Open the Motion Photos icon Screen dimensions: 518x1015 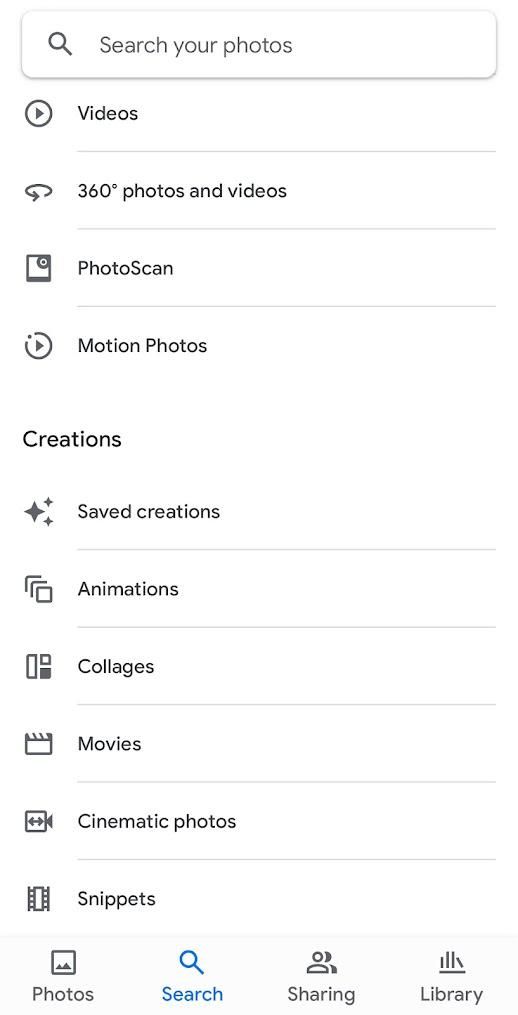pyautogui.click(x=38, y=346)
